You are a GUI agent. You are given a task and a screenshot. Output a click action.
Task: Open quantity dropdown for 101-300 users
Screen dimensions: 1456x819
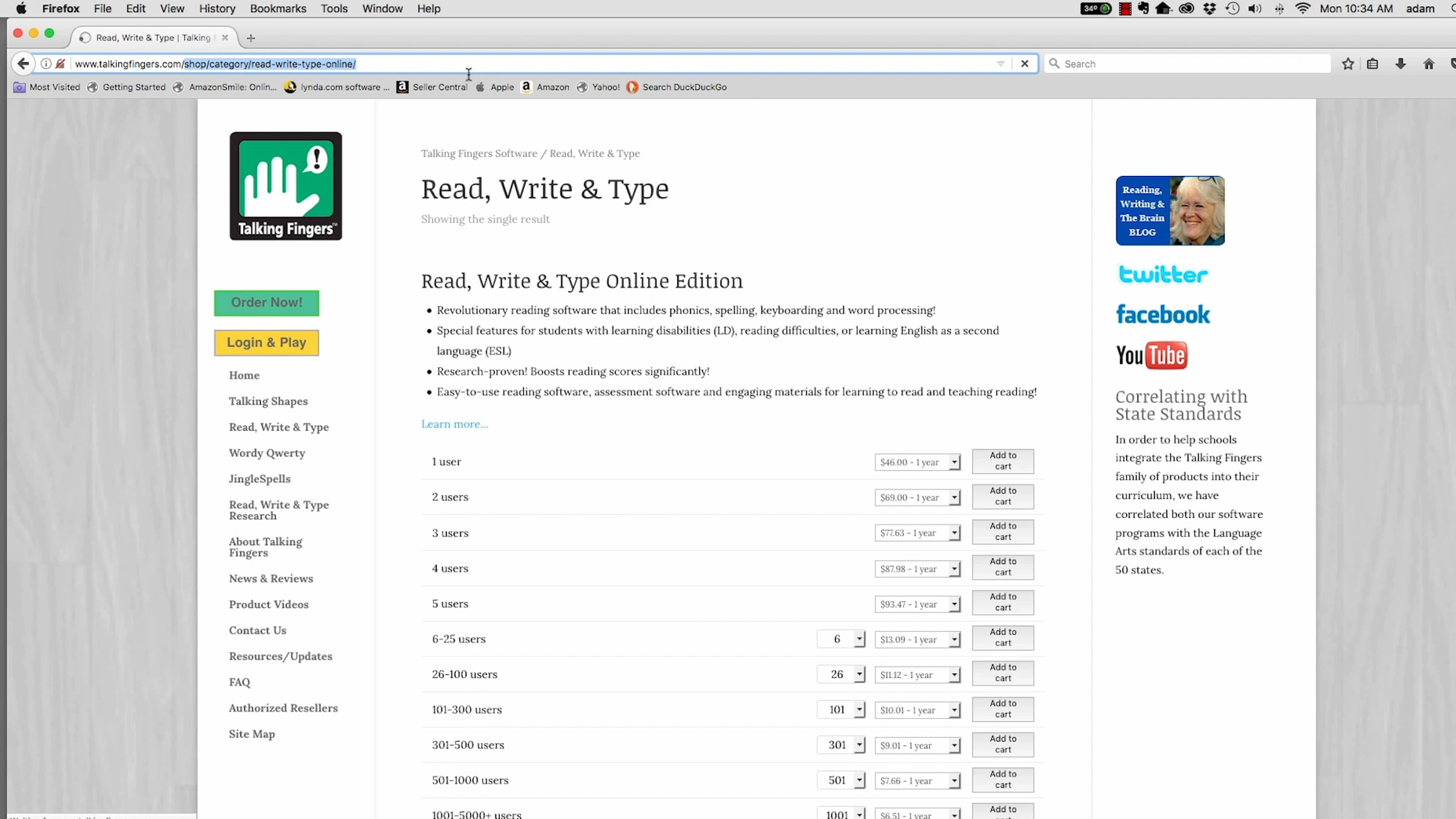point(841,710)
